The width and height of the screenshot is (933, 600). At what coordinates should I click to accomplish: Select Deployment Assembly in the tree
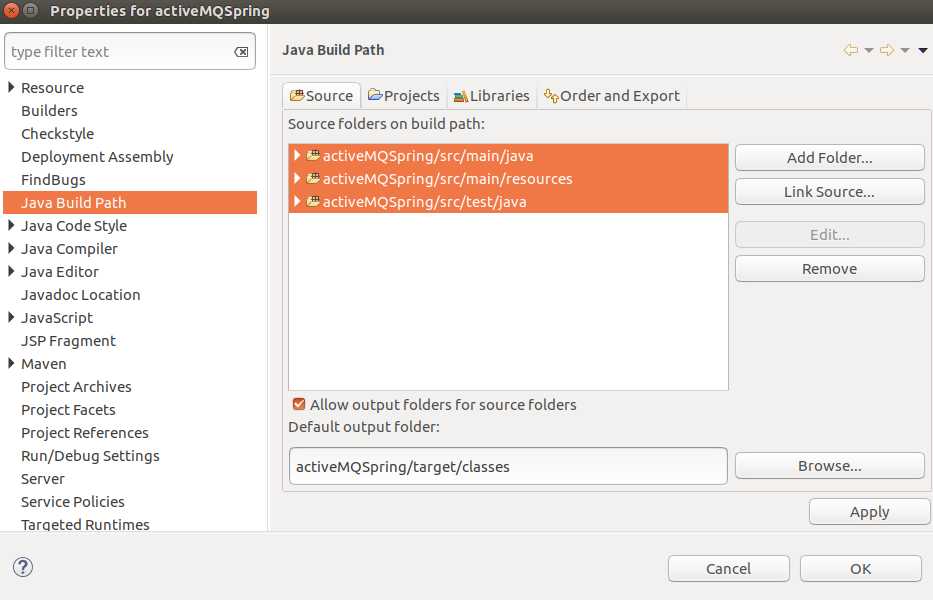coord(97,157)
